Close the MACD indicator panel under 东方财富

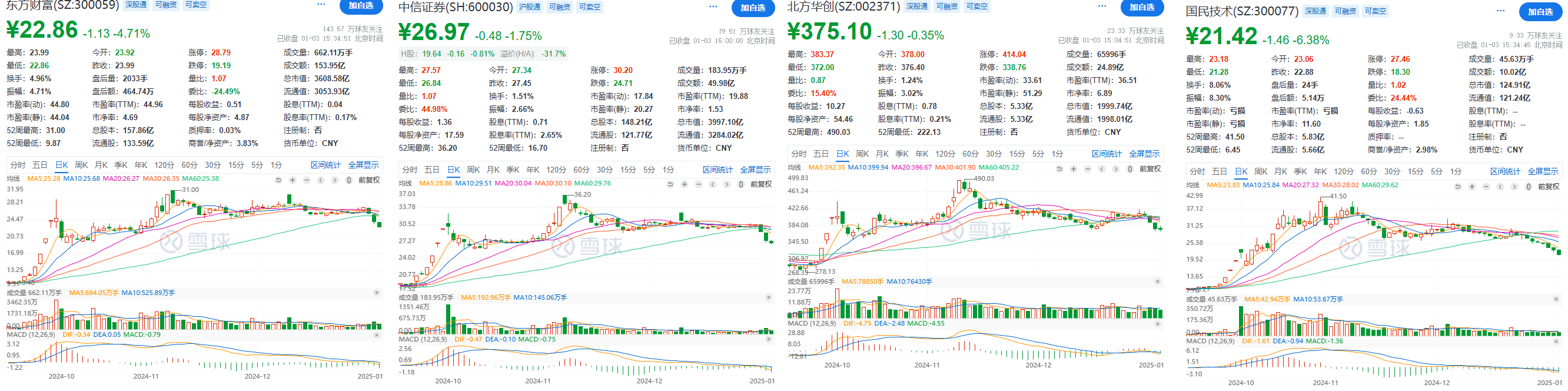(x=377, y=334)
